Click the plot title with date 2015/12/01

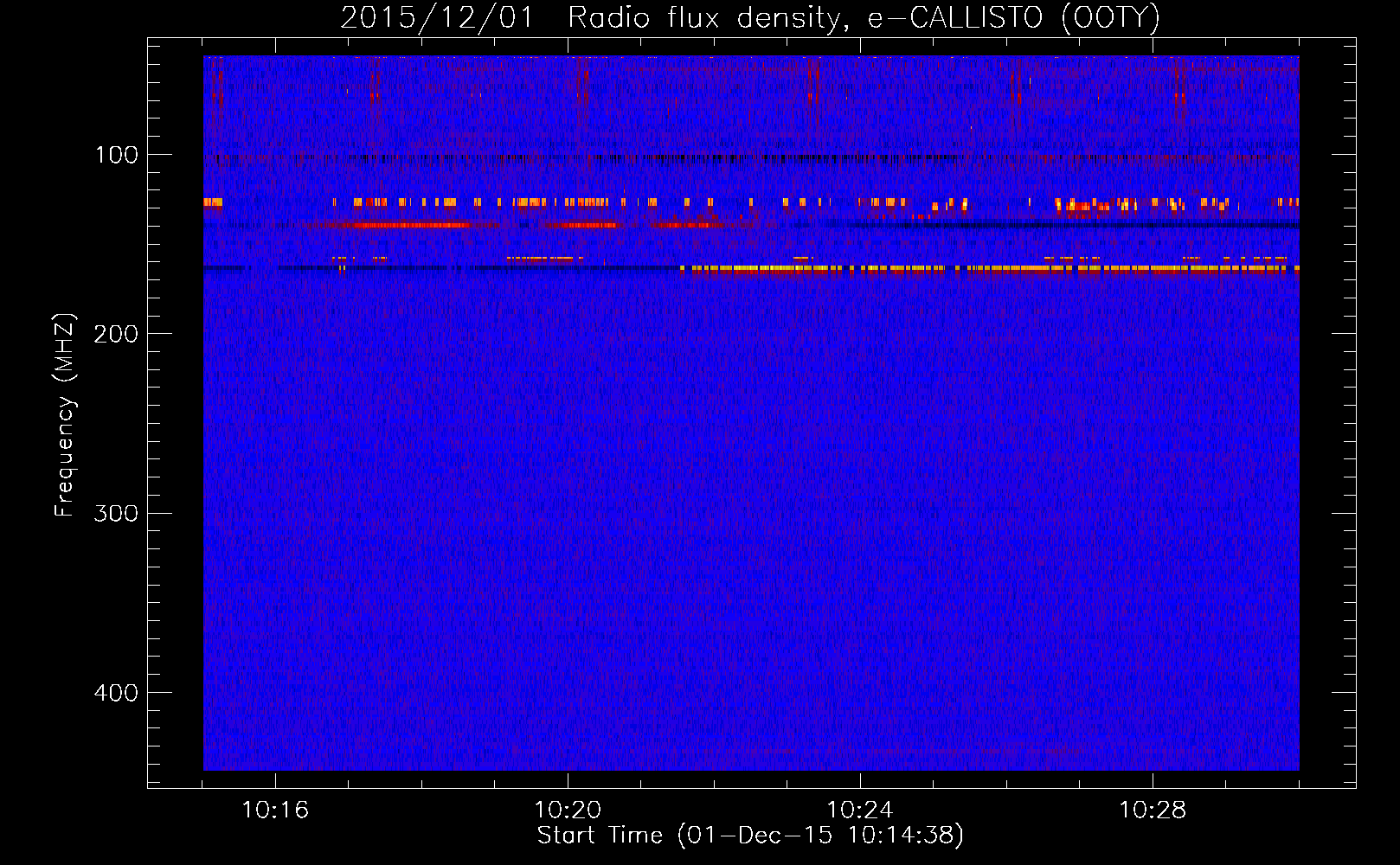(750, 18)
